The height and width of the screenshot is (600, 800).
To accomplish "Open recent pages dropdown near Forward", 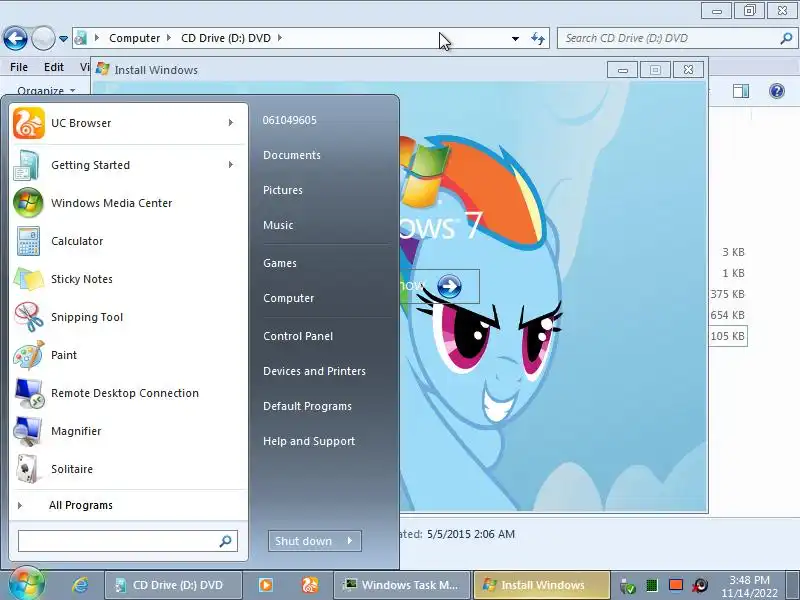I will (63, 39).
